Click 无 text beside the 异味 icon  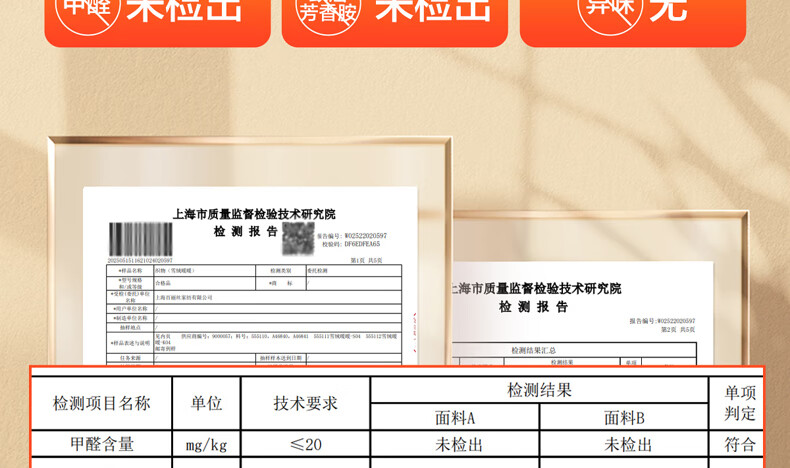pyautogui.click(x=669, y=10)
